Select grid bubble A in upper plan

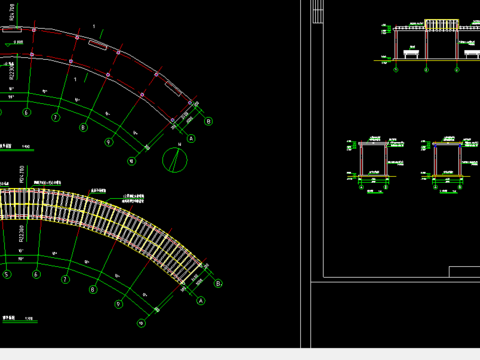(191, 138)
